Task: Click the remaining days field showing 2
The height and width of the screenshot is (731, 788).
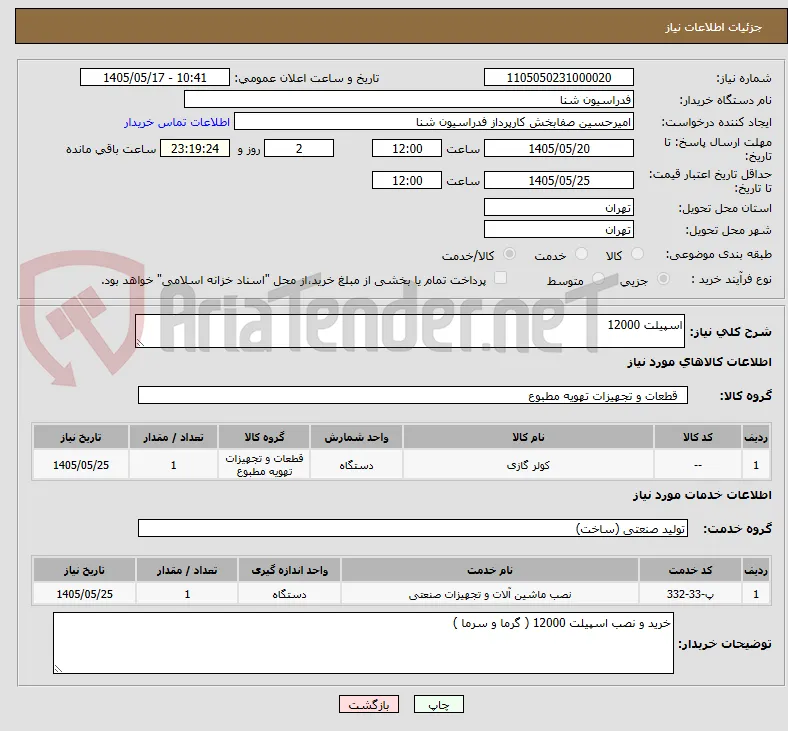Action: (299, 148)
